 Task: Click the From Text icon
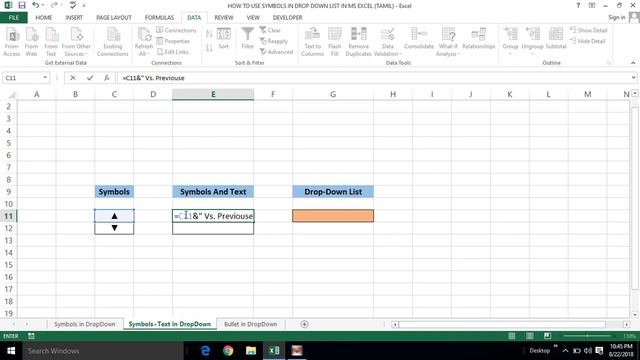tap(51, 42)
